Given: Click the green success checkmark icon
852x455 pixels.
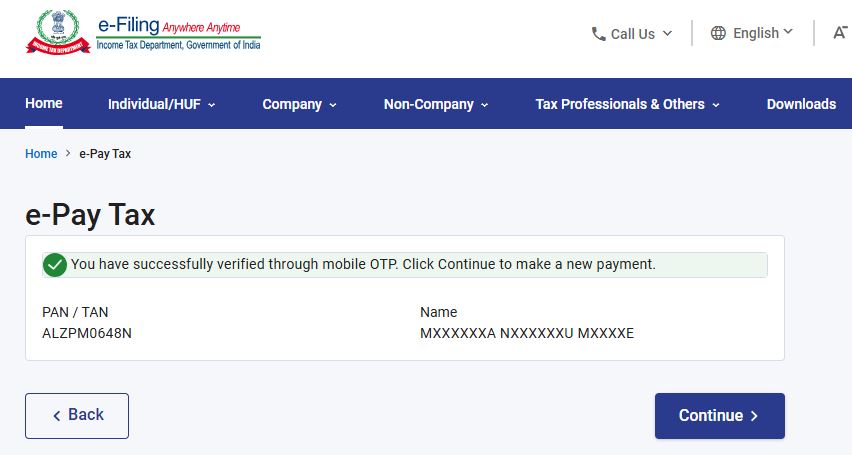Looking at the screenshot, I should click(x=55, y=265).
